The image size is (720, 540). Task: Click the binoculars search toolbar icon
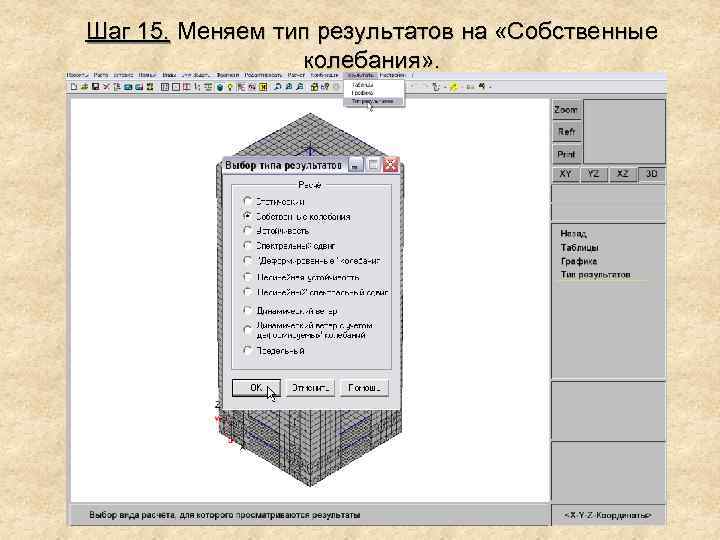(x=482, y=86)
